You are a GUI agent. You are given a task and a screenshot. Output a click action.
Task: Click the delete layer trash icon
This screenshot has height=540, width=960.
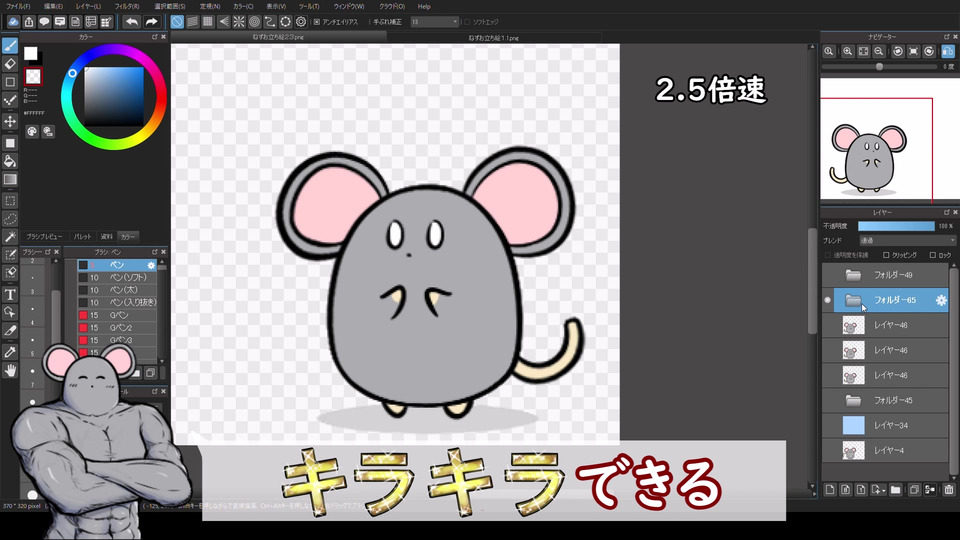tap(948, 490)
